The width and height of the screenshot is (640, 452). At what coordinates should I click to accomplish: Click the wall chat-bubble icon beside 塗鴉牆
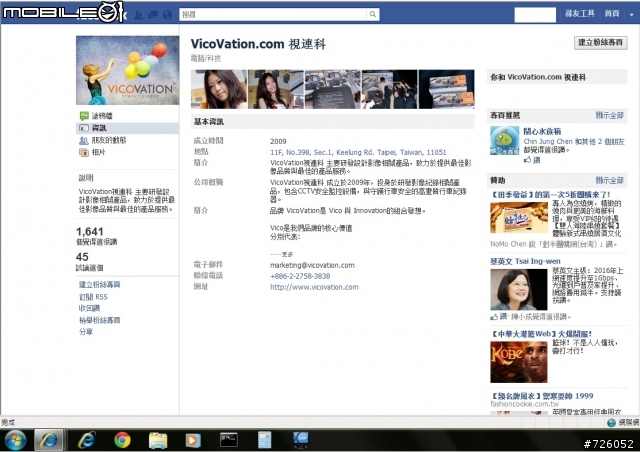click(x=84, y=116)
